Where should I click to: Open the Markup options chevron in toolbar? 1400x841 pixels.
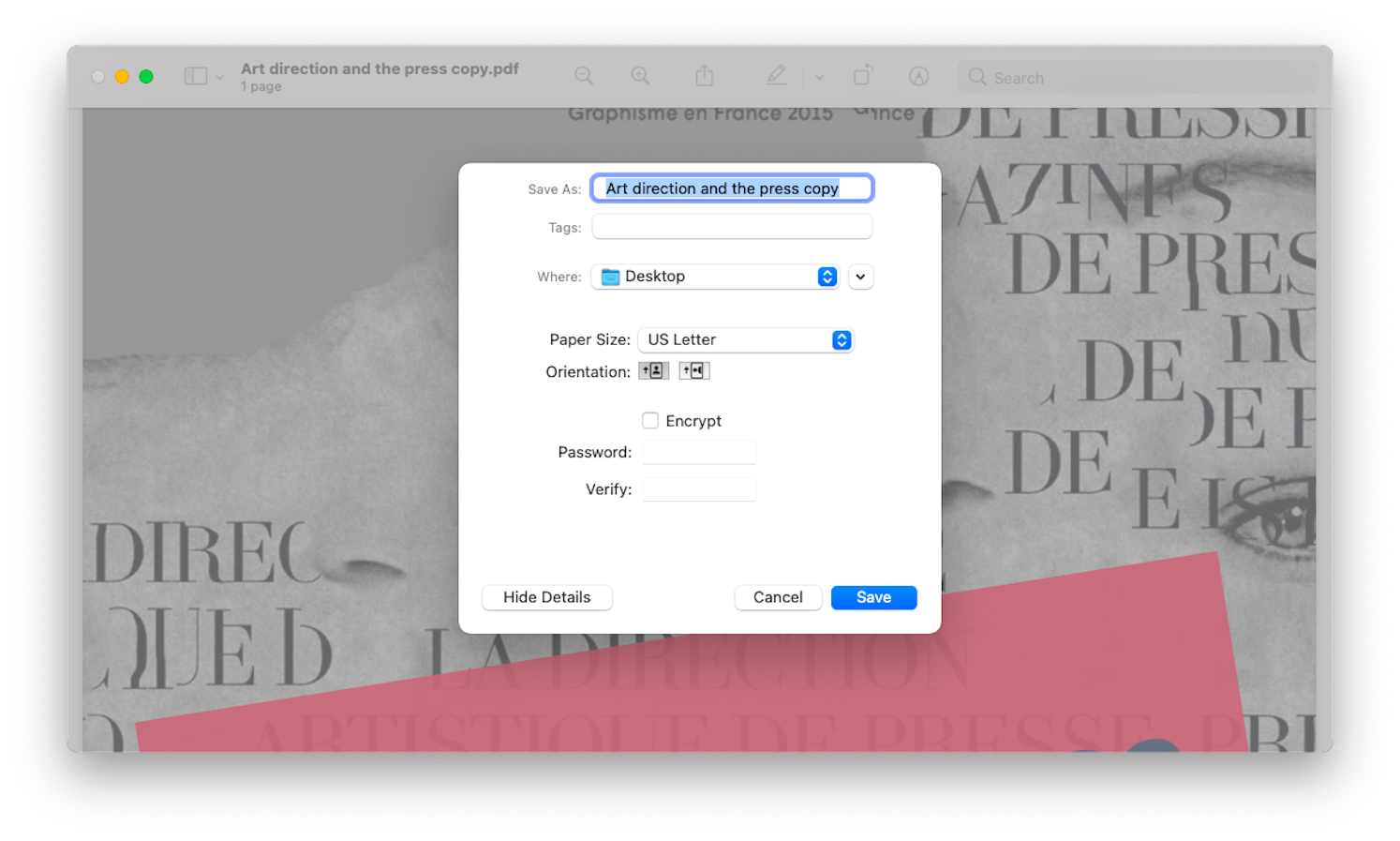point(819,77)
